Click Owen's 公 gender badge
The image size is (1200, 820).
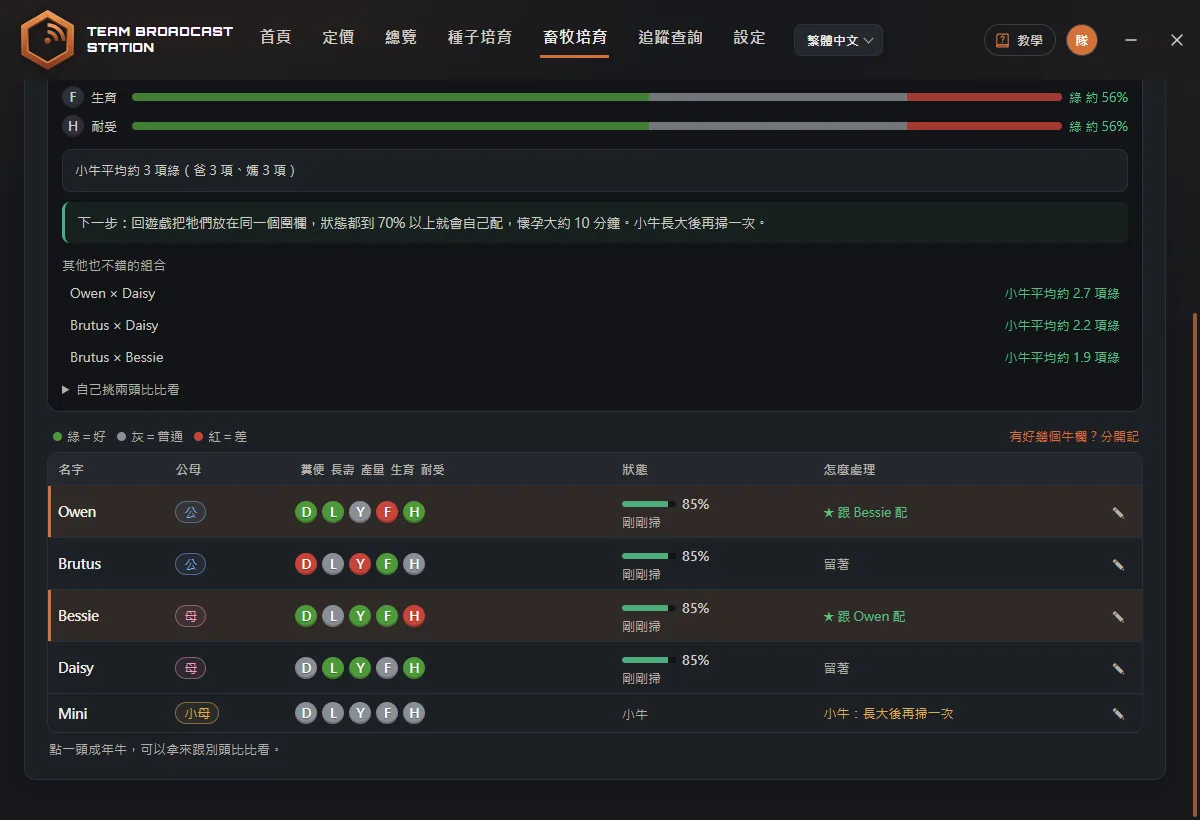click(191, 512)
